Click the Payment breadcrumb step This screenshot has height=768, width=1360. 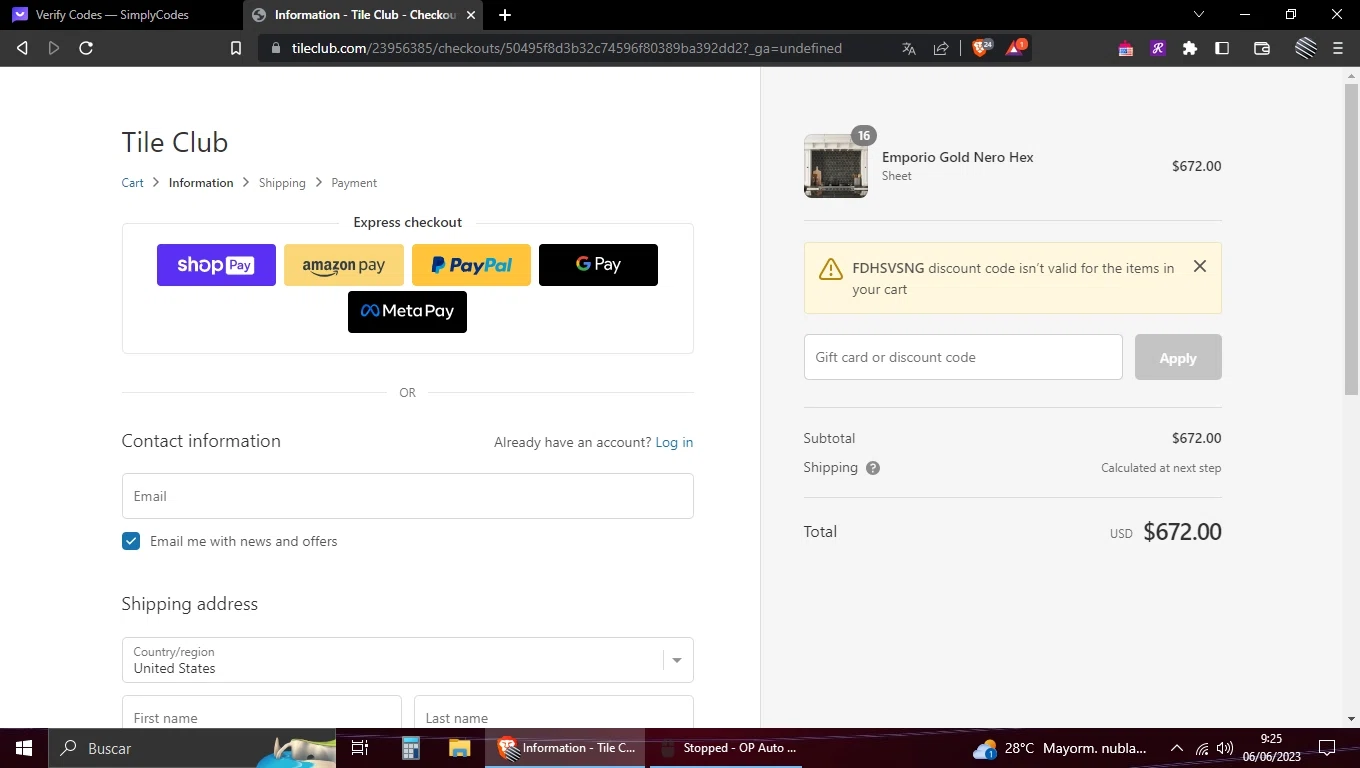click(x=354, y=183)
